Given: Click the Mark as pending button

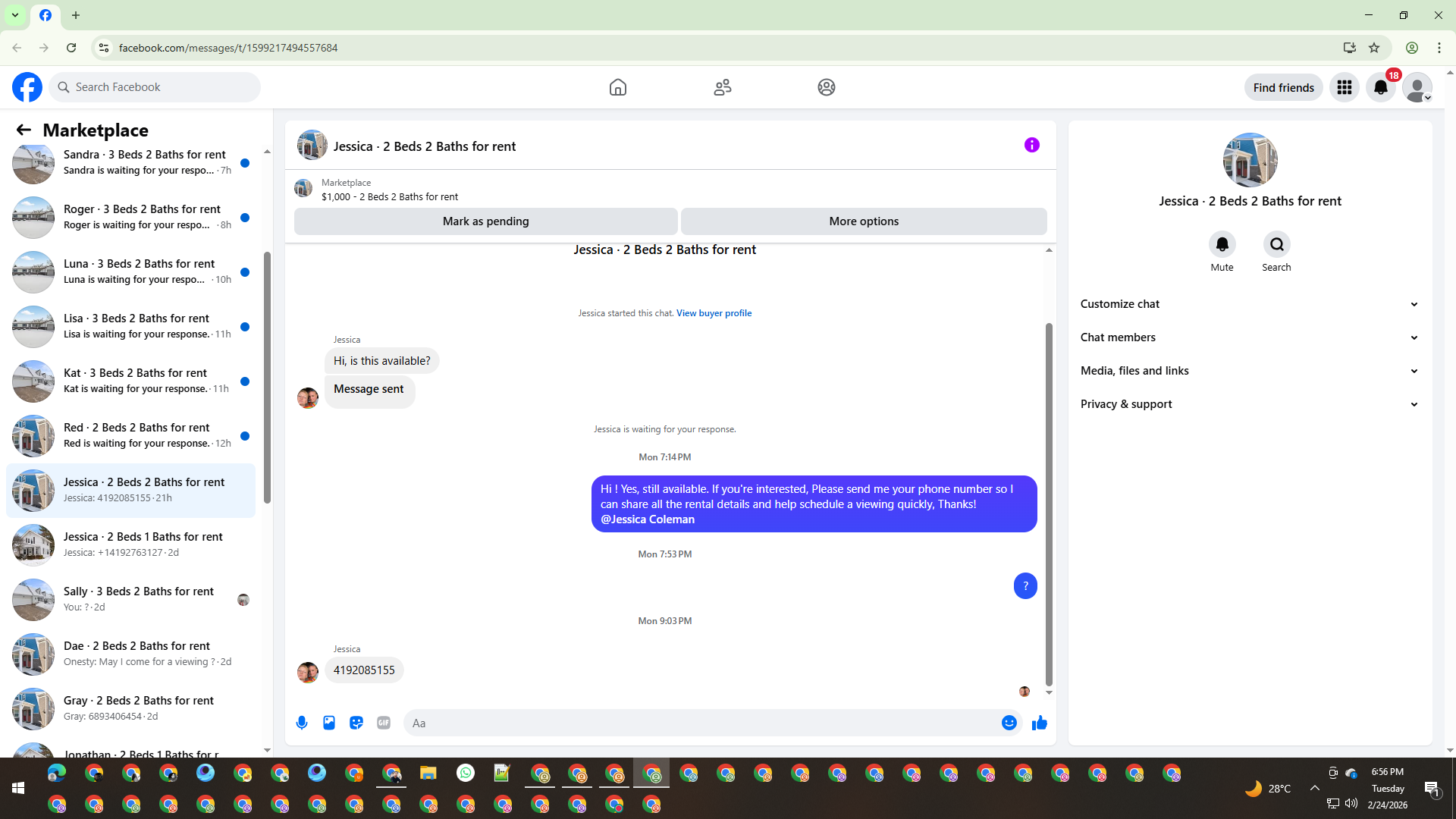Looking at the screenshot, I should coord(485,221).
